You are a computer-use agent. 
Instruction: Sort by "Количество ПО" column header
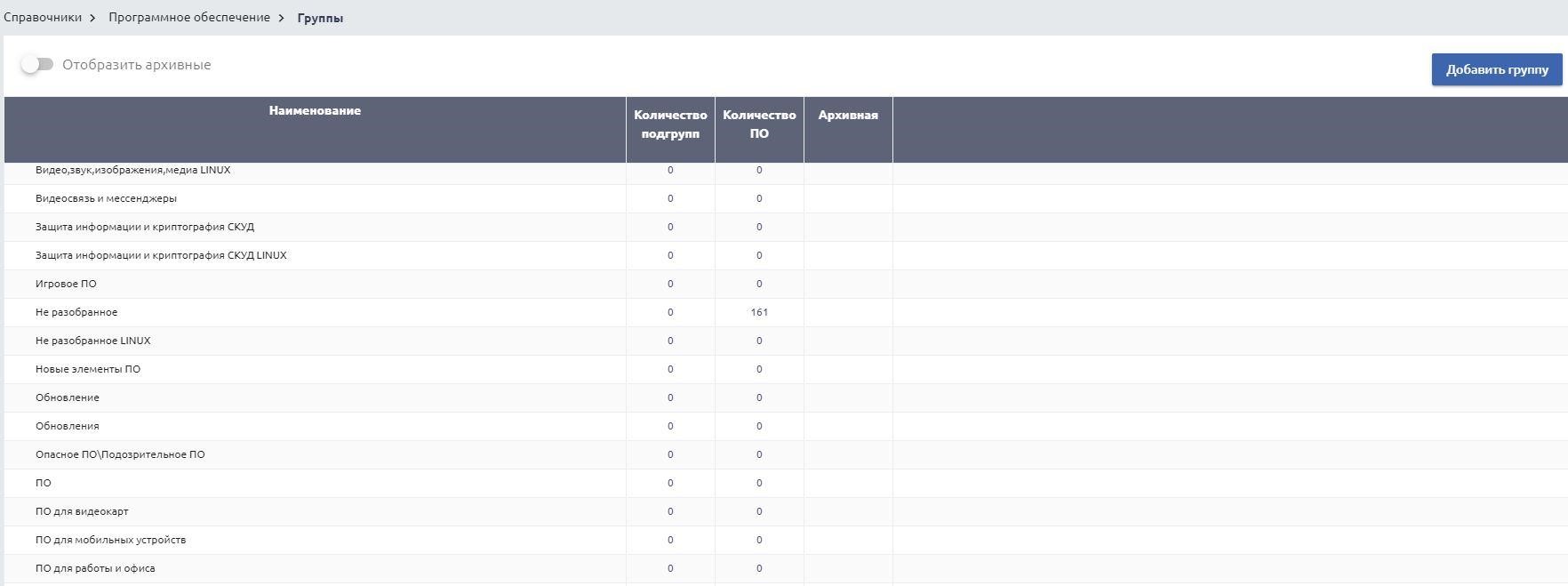tap(759, 124)
